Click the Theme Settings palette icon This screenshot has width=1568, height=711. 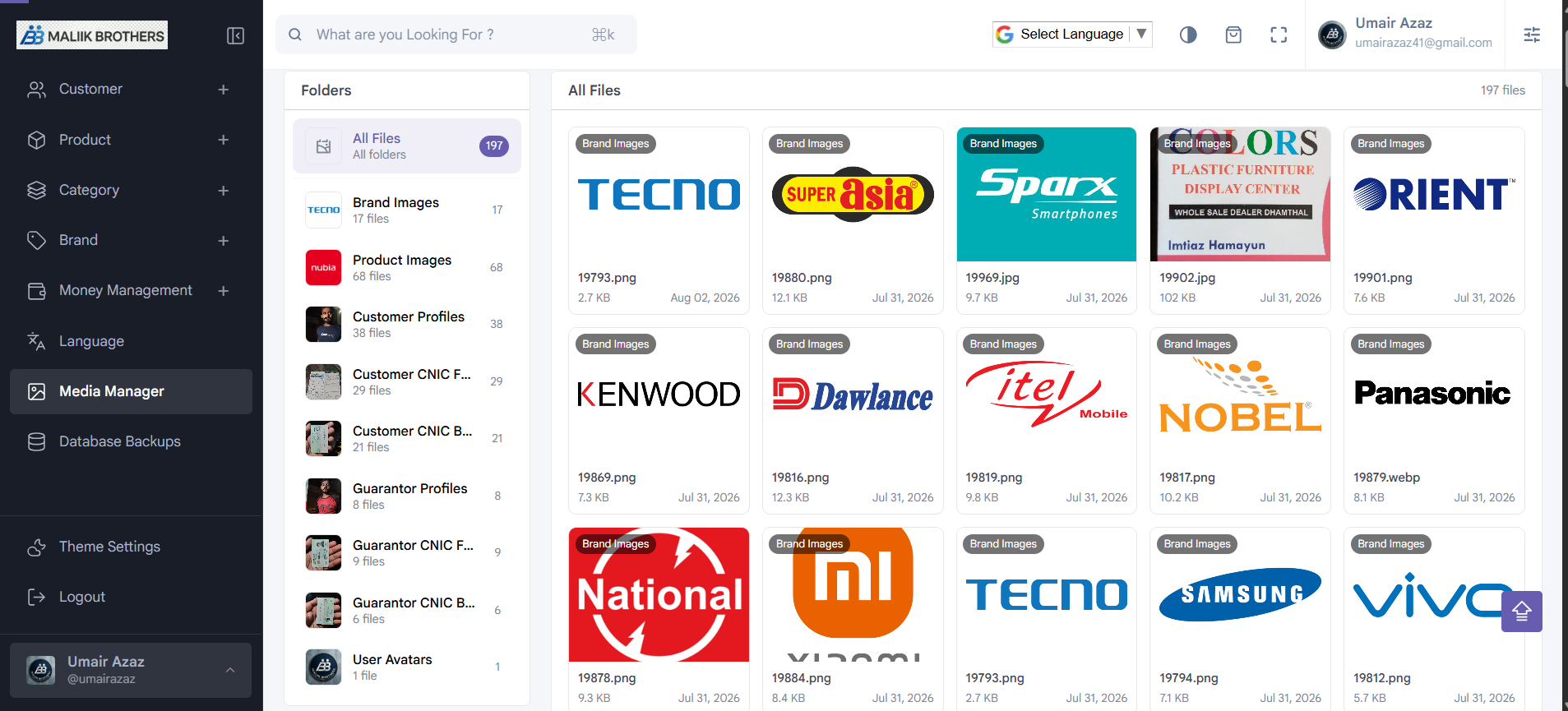point(37,547)
